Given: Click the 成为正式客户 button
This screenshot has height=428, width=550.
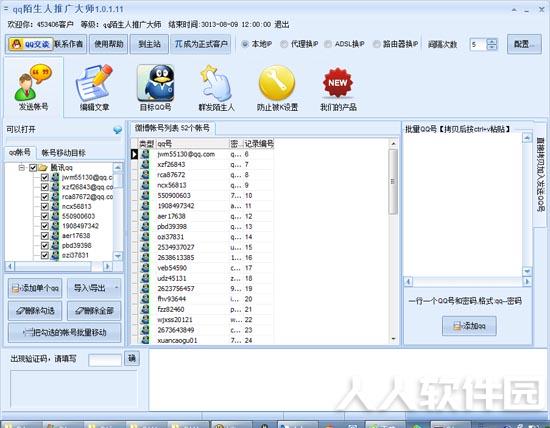Looking at the screenshot, I should tap(201, 44).
